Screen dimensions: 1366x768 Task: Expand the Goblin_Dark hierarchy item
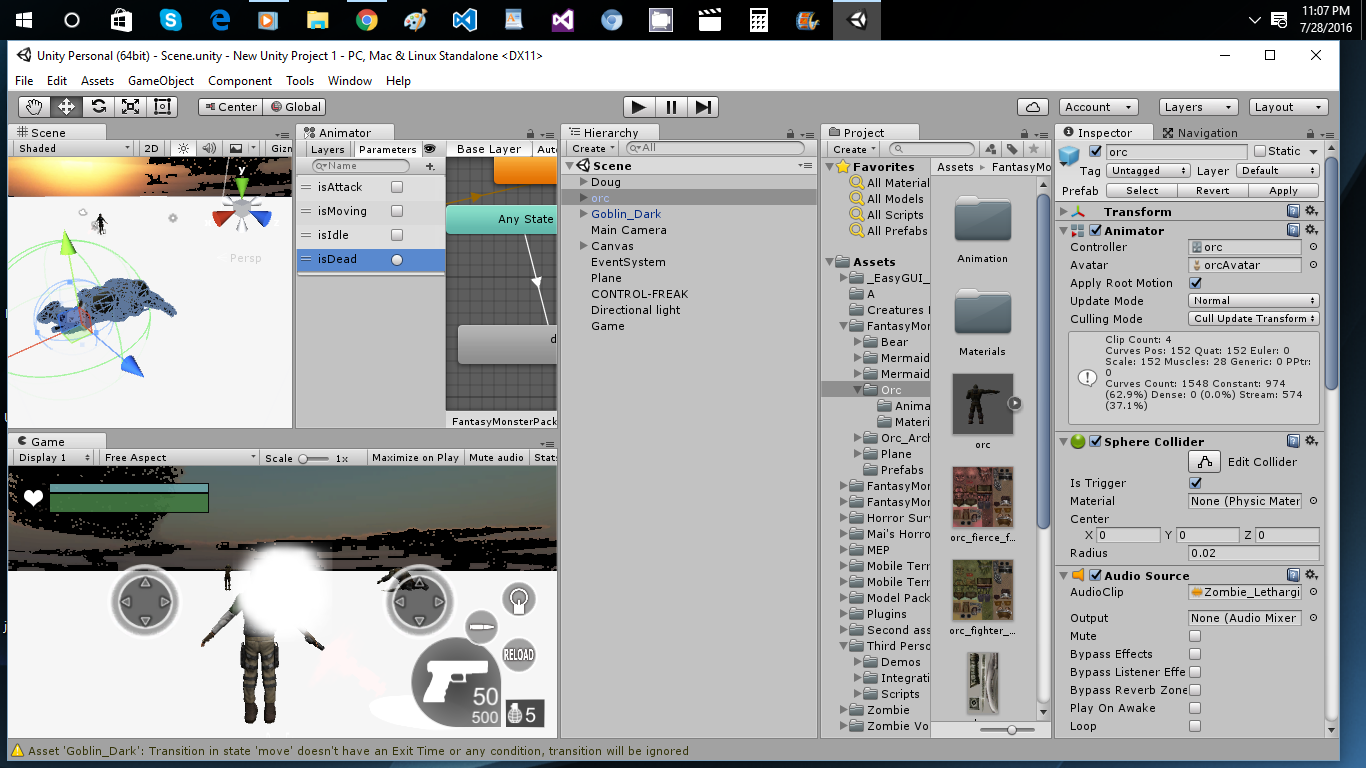click(x=583, y=214)
